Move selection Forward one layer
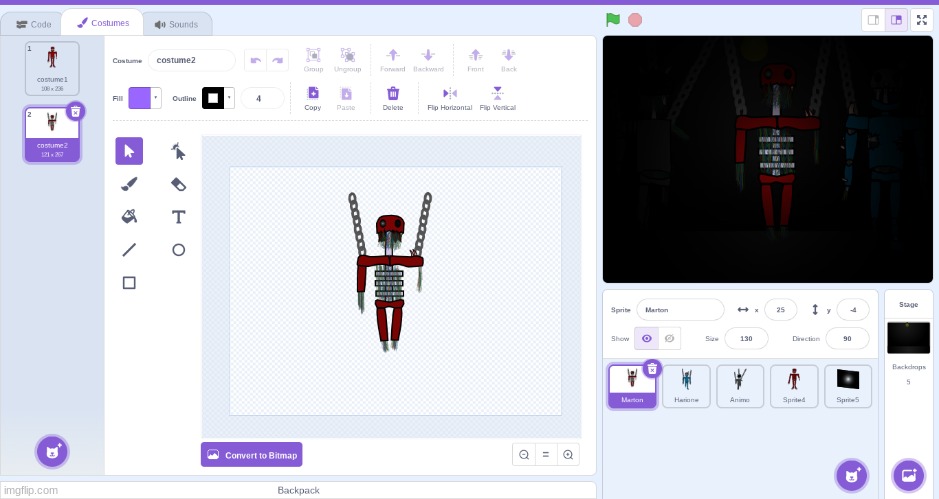Image resolution: width=939 pixels, height=499 pixels. coord(393,60)
